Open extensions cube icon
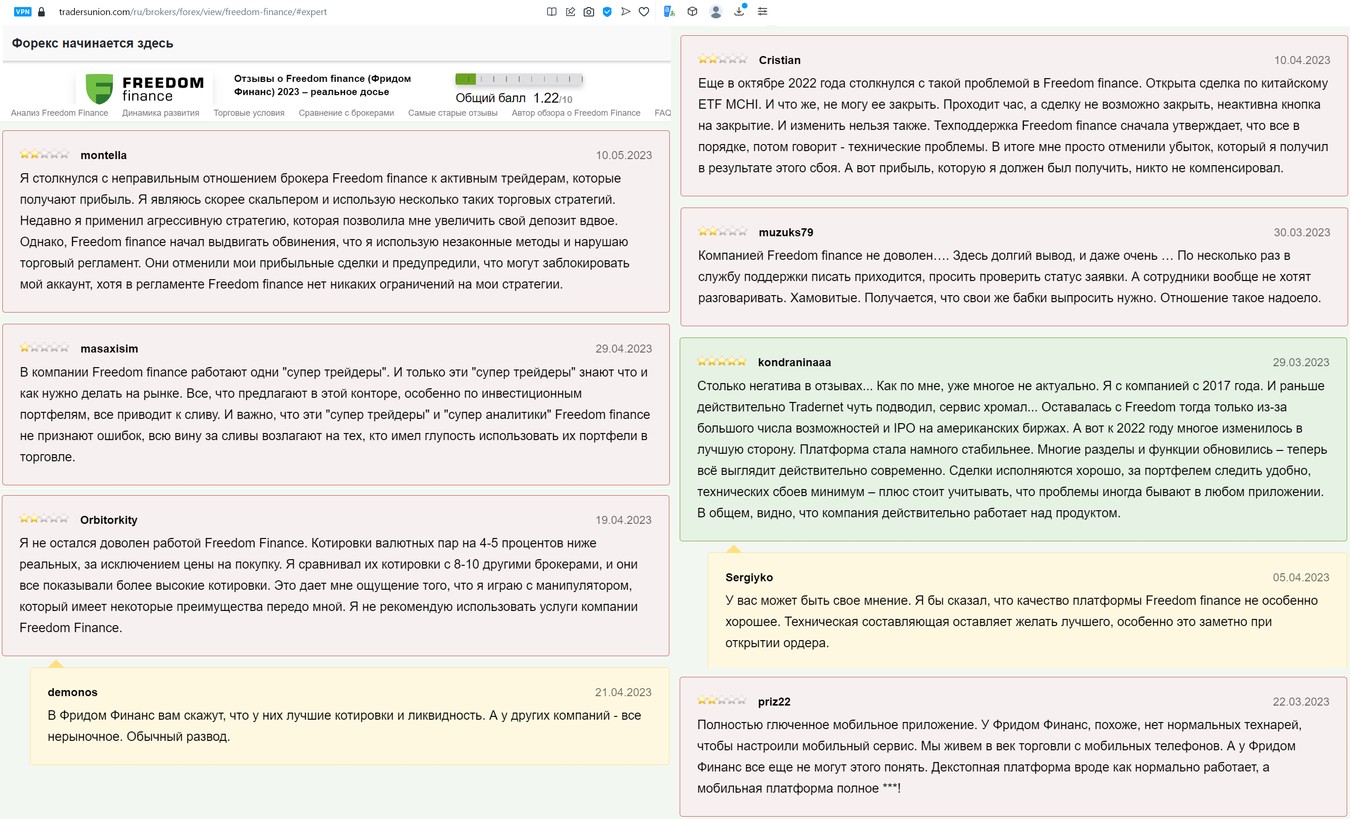Image resolution: width=1350 pixels, height=819 pixels. pos(692,12)
